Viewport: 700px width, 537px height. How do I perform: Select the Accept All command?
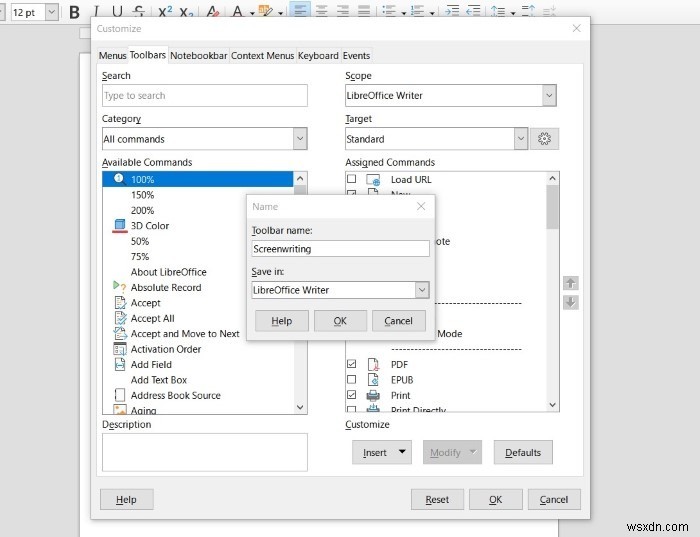tap(153, 318)
